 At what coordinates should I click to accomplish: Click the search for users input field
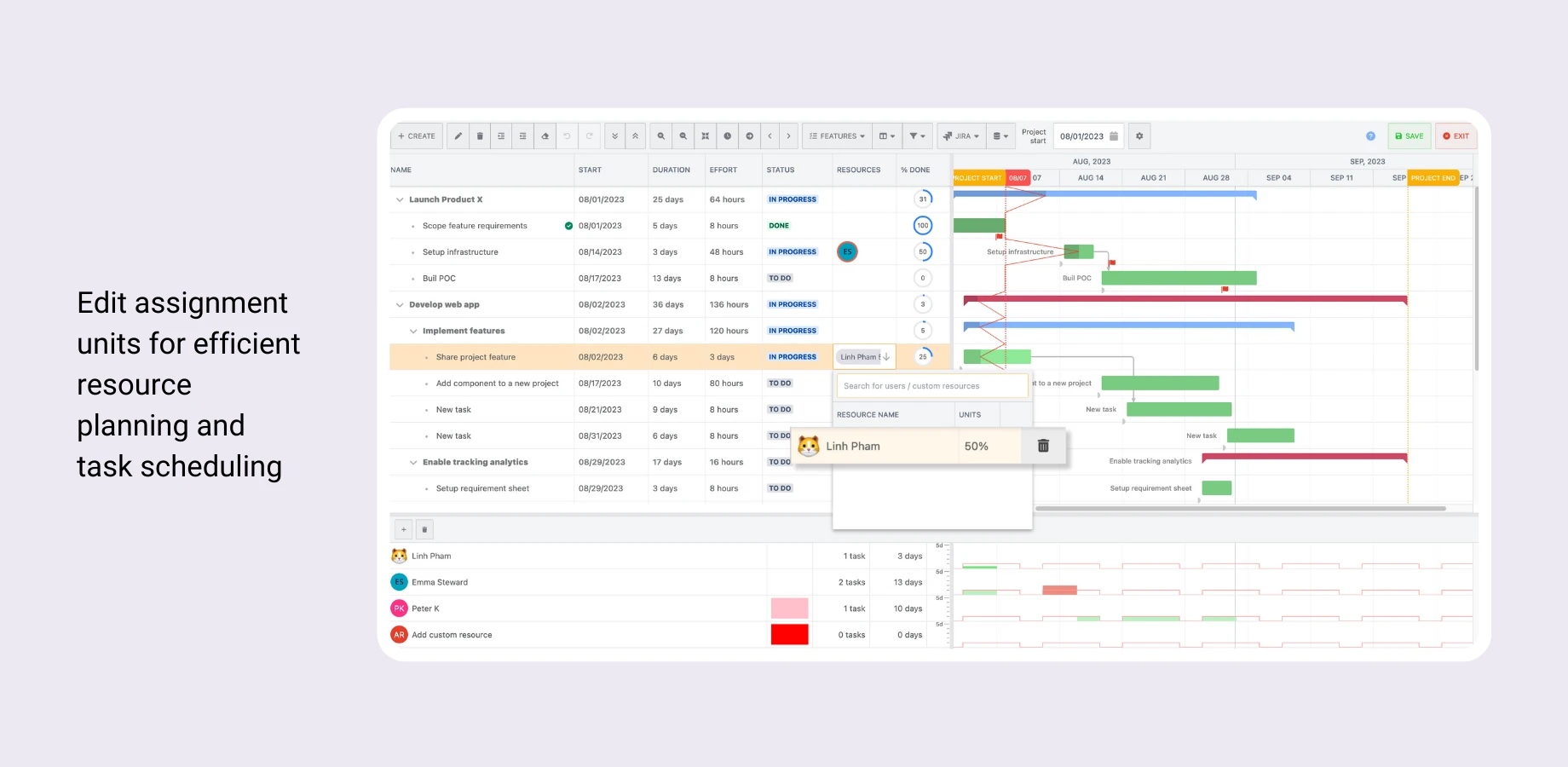931,385
